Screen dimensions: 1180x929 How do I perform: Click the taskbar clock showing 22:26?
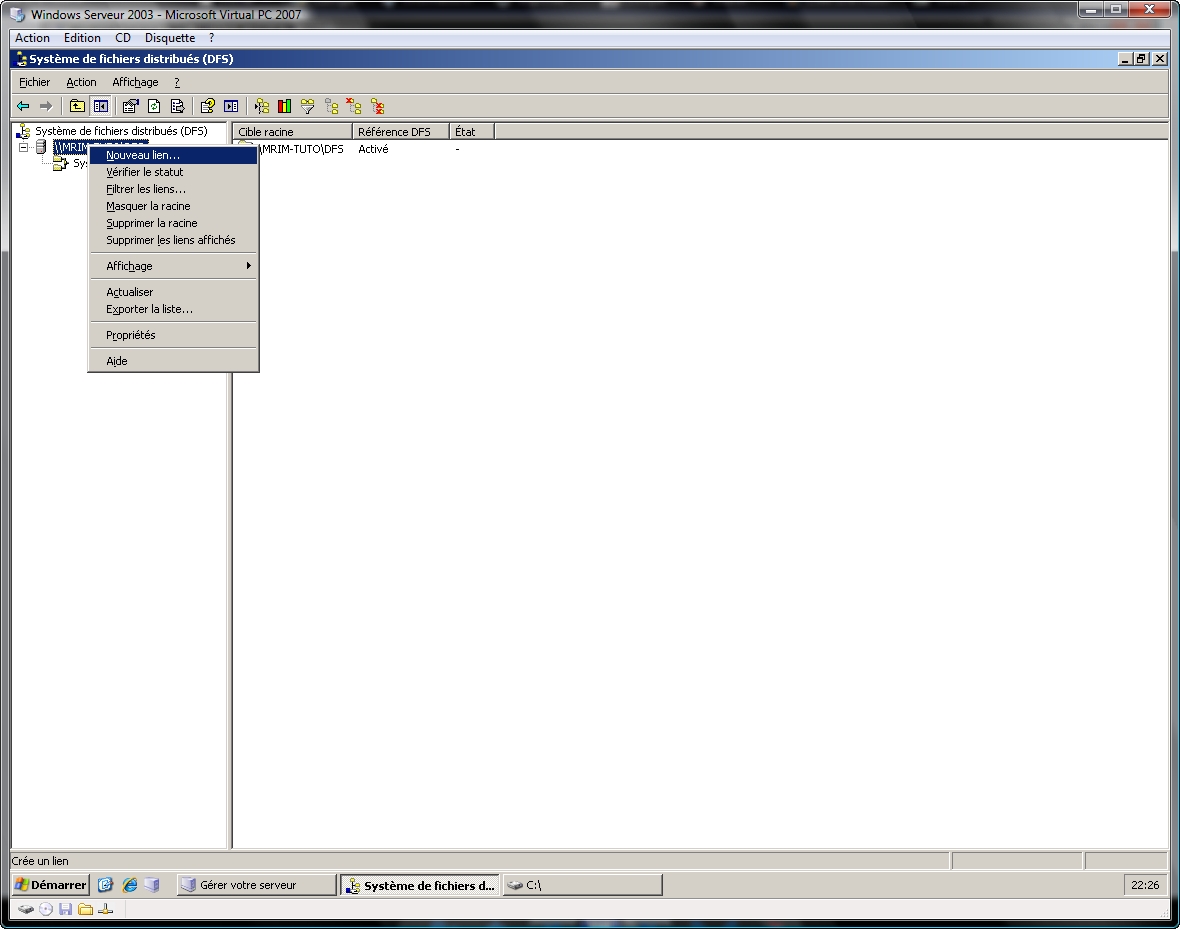pyautogui.click(x=1145, y=885)
